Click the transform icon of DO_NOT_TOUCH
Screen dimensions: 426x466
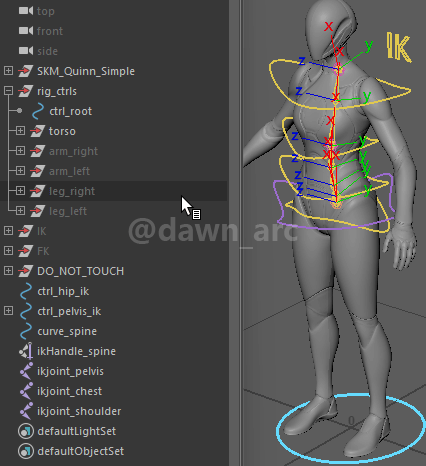coord(25,271)
